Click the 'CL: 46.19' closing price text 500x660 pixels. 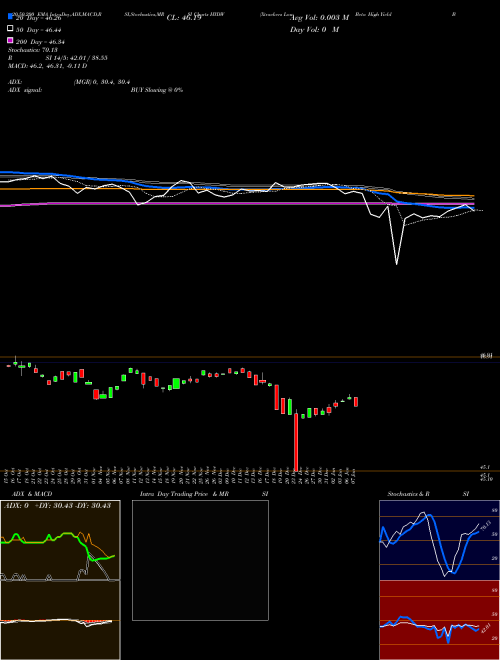tap(184, 18)
